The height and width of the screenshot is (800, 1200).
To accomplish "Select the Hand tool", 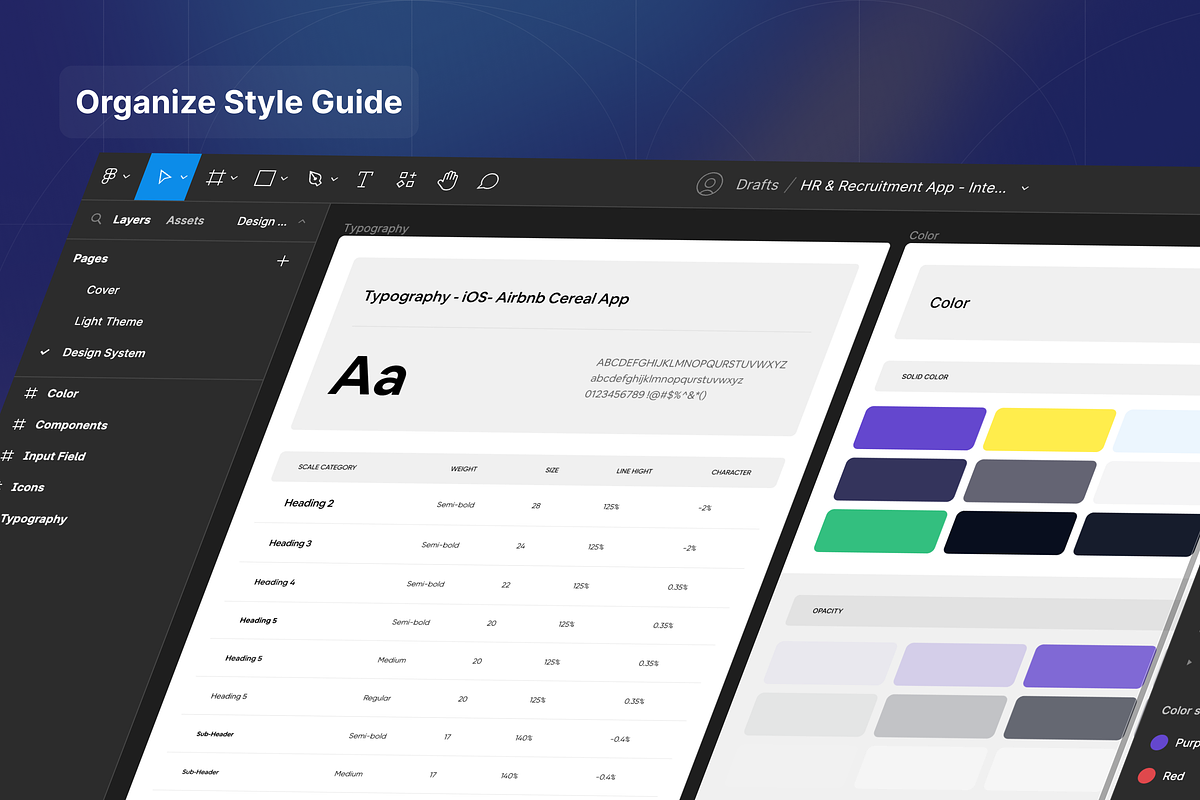I will point(447,181).
